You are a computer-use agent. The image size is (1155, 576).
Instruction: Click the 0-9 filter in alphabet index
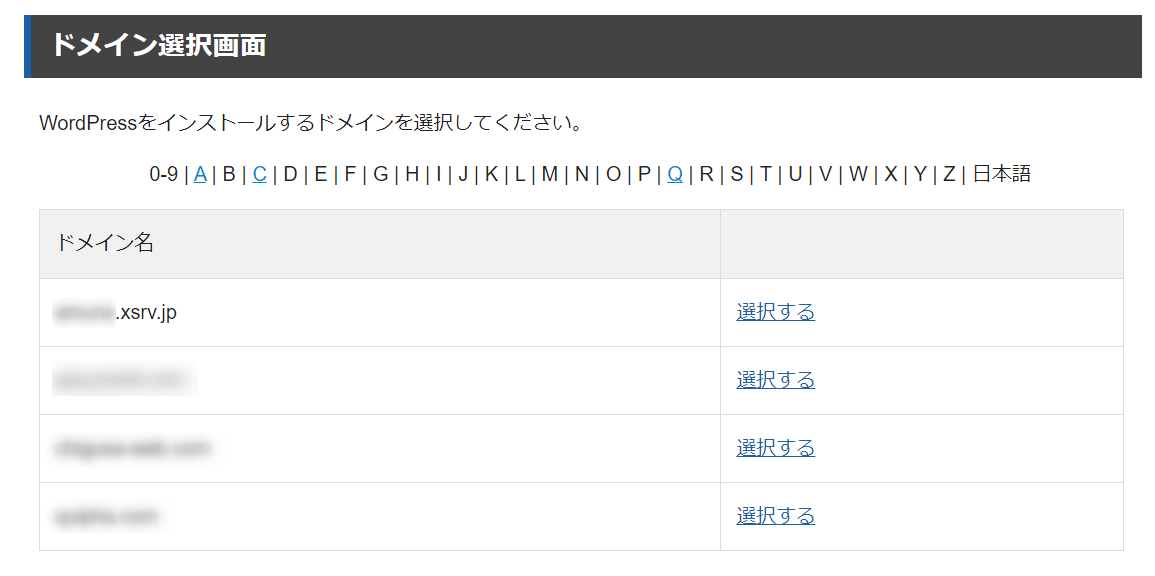tap(164, 175)
